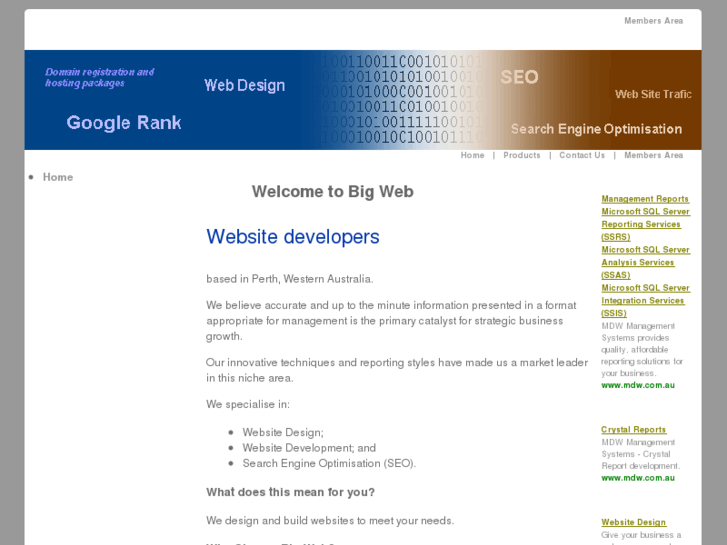Screen dimensions: 727x545
Task: Click 'based in Perth, Western Australia.' text
Action: coord(290,279)
